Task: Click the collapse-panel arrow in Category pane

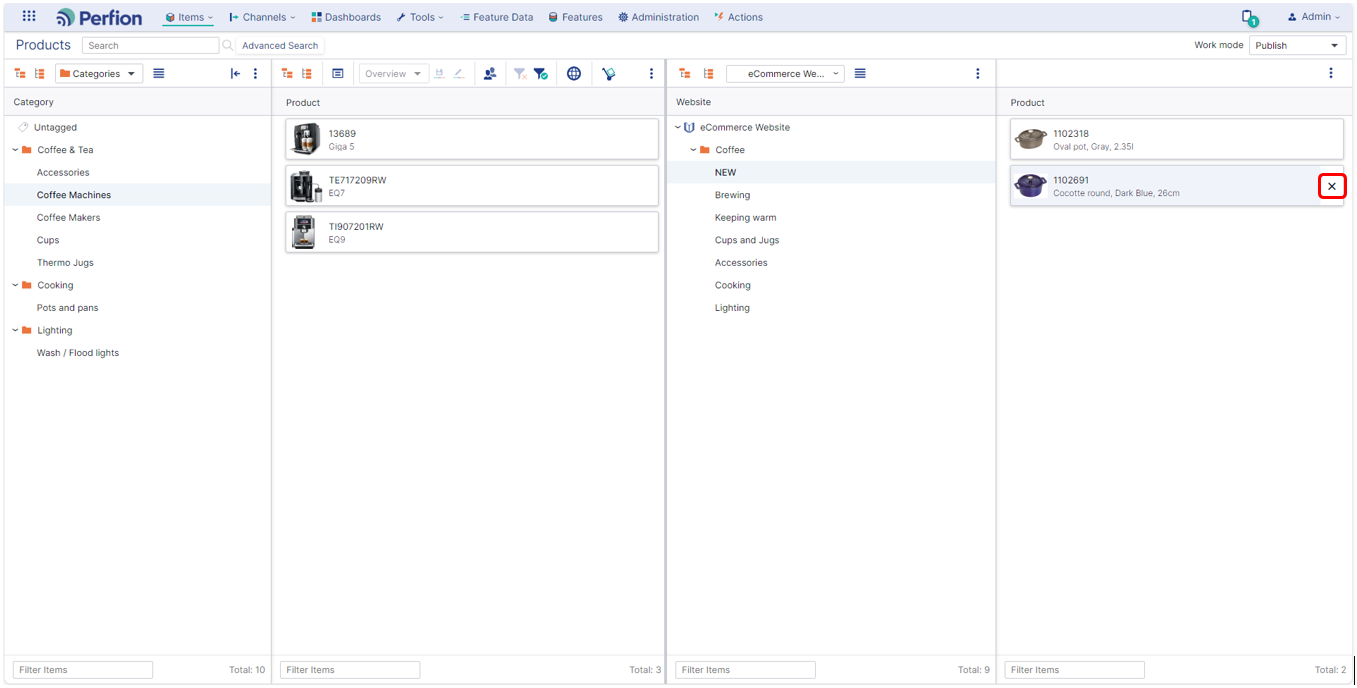Action: [x=235, y=73]
